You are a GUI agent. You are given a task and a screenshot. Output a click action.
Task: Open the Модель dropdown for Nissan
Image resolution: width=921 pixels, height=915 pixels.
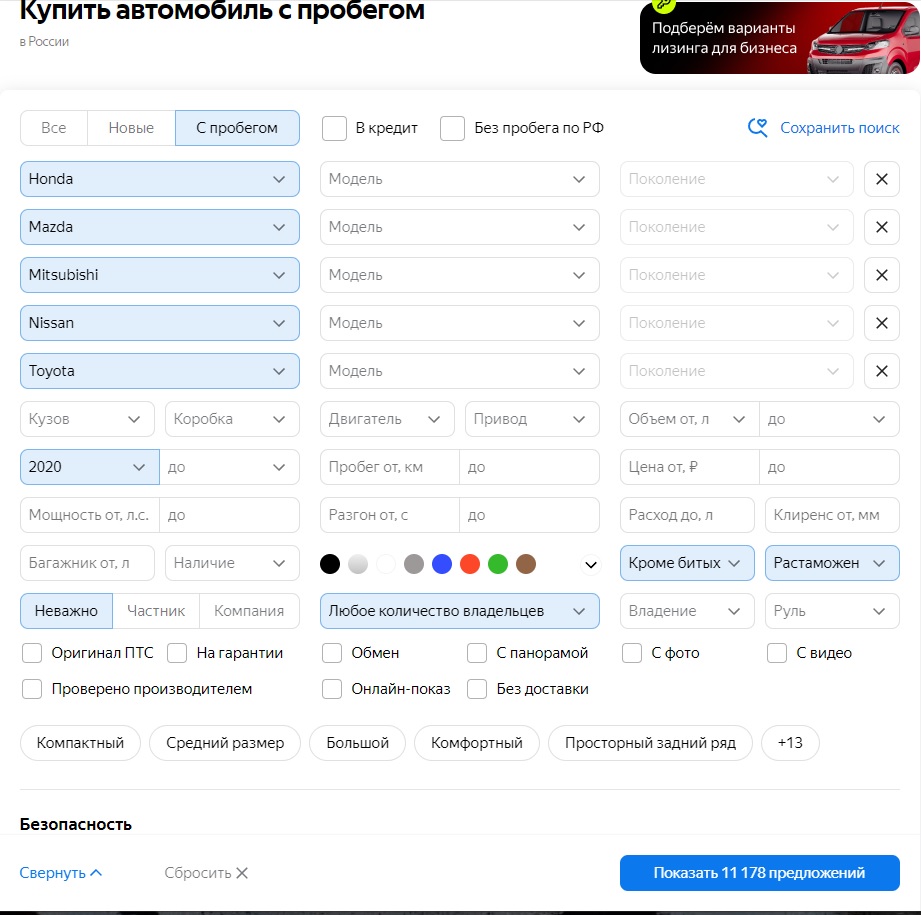pyautogui.click(x=459, y=323)
